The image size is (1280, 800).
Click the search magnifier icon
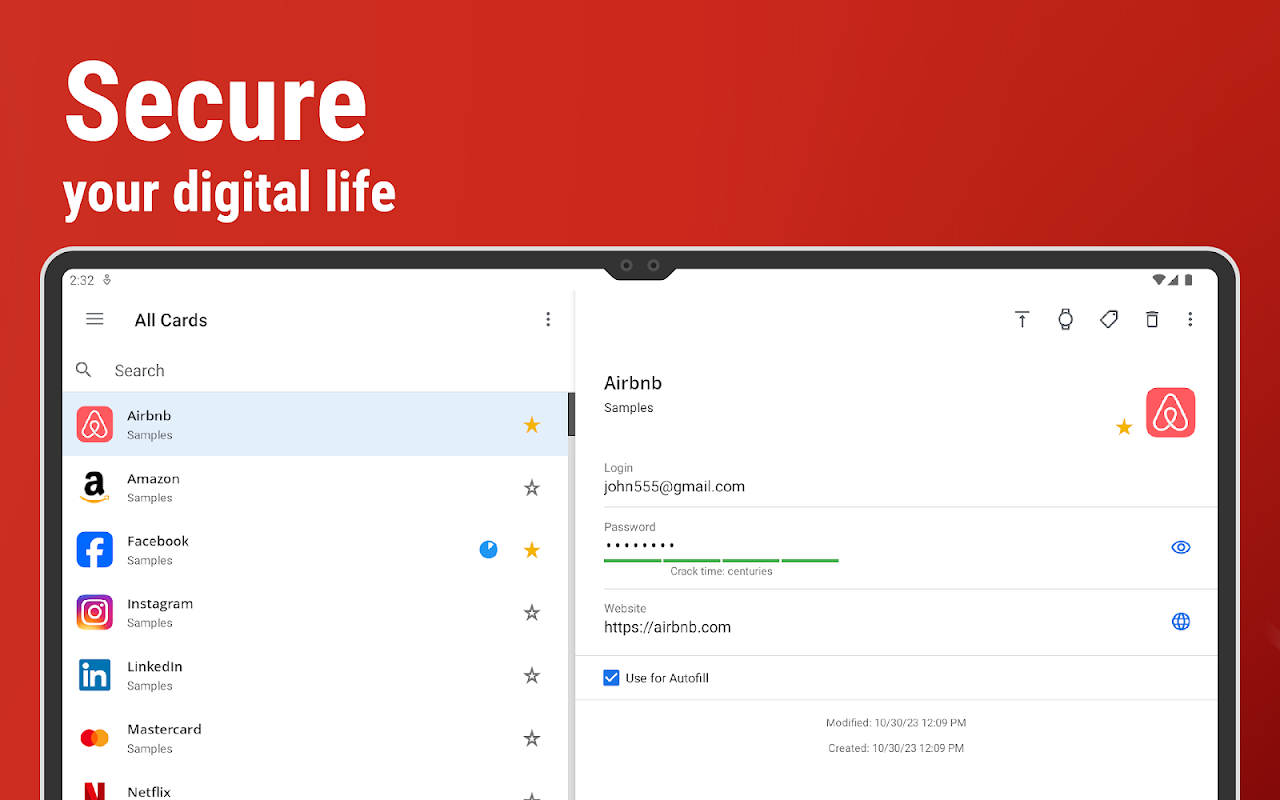pos(84,370)
